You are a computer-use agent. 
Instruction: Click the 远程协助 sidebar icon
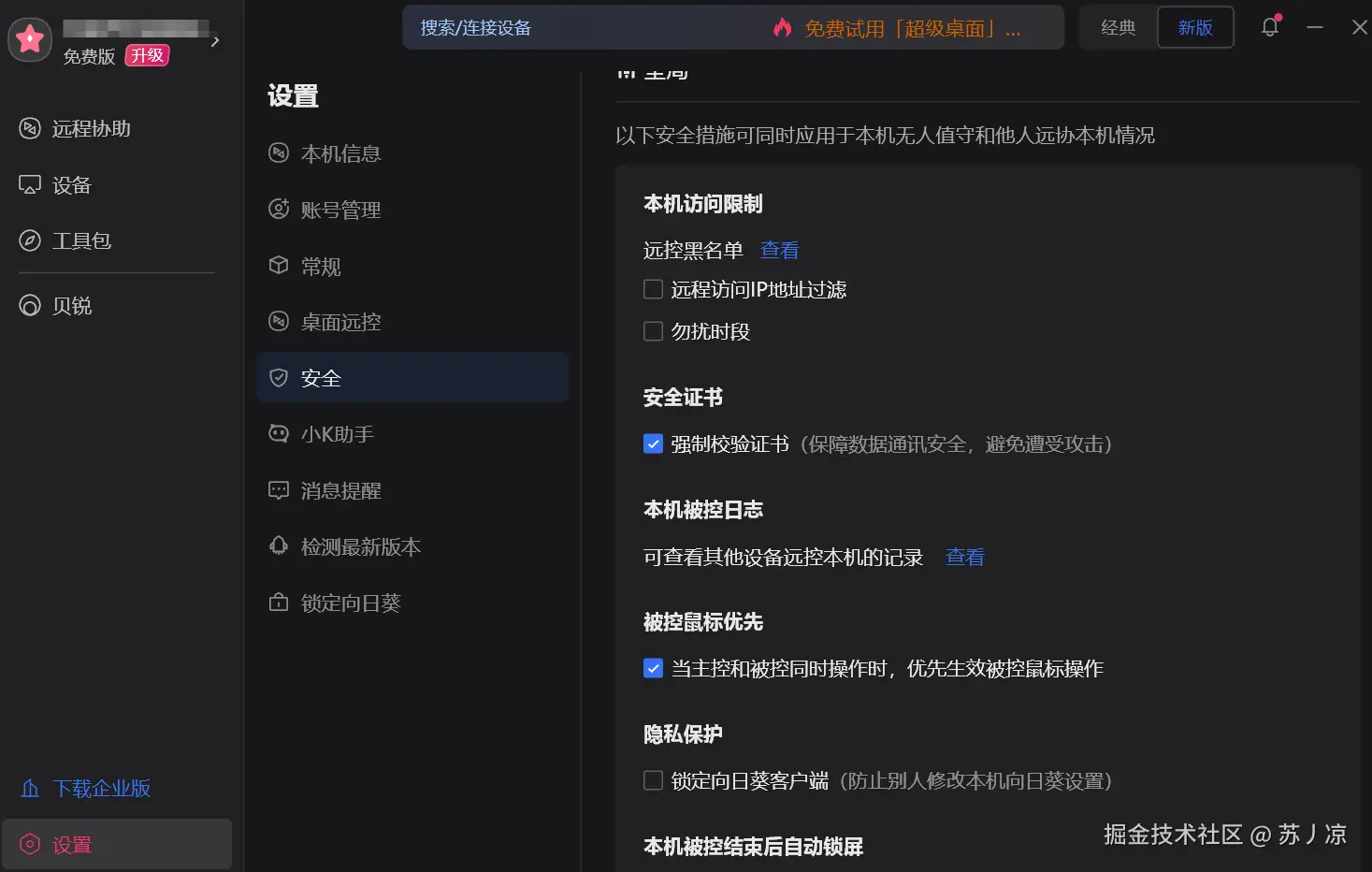tap(30, 128)
